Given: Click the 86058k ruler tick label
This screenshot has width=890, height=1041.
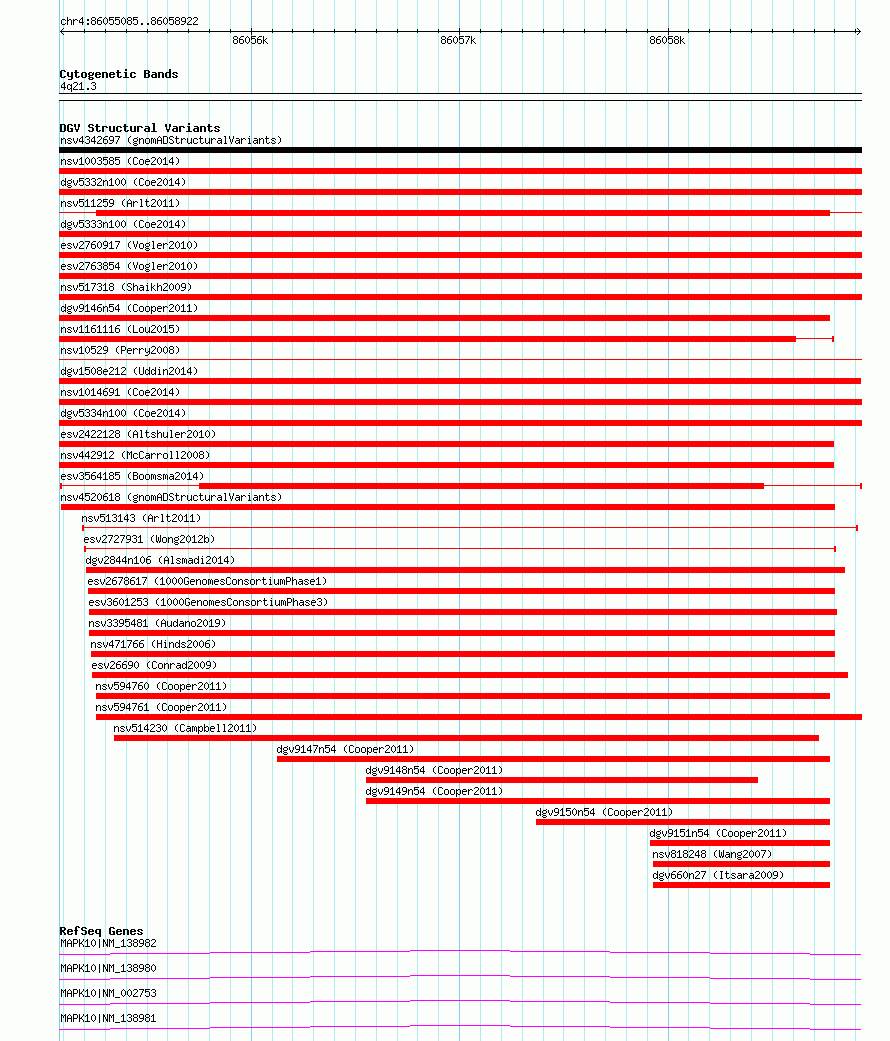Looking at the screenshot, I should click(x=667, y=40).
